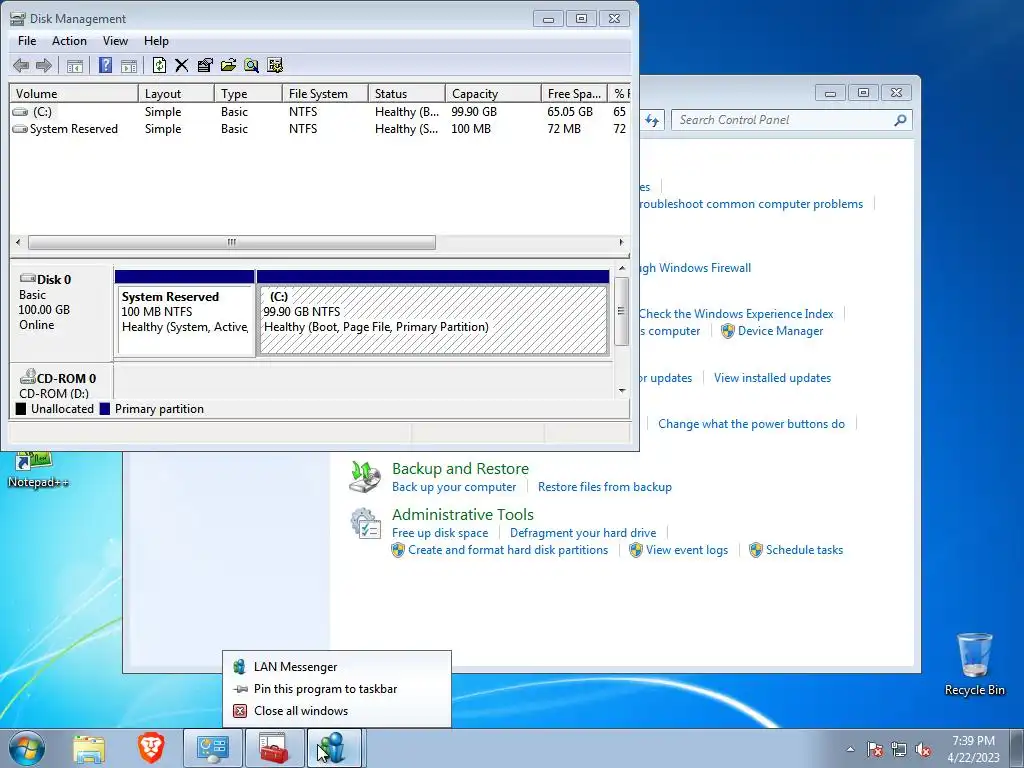Click the volume list scroll-right arrow
The height and width of the screenshot is (768, 1024).
tap(621, 242)
